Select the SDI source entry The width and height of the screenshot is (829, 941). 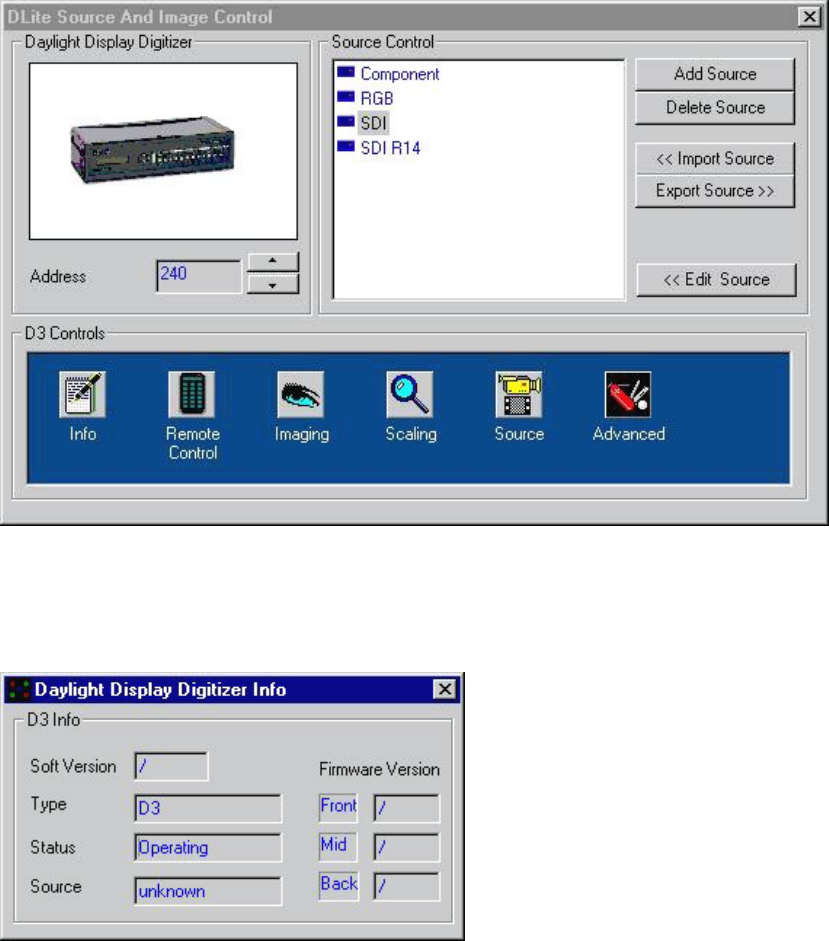(373, 123)
